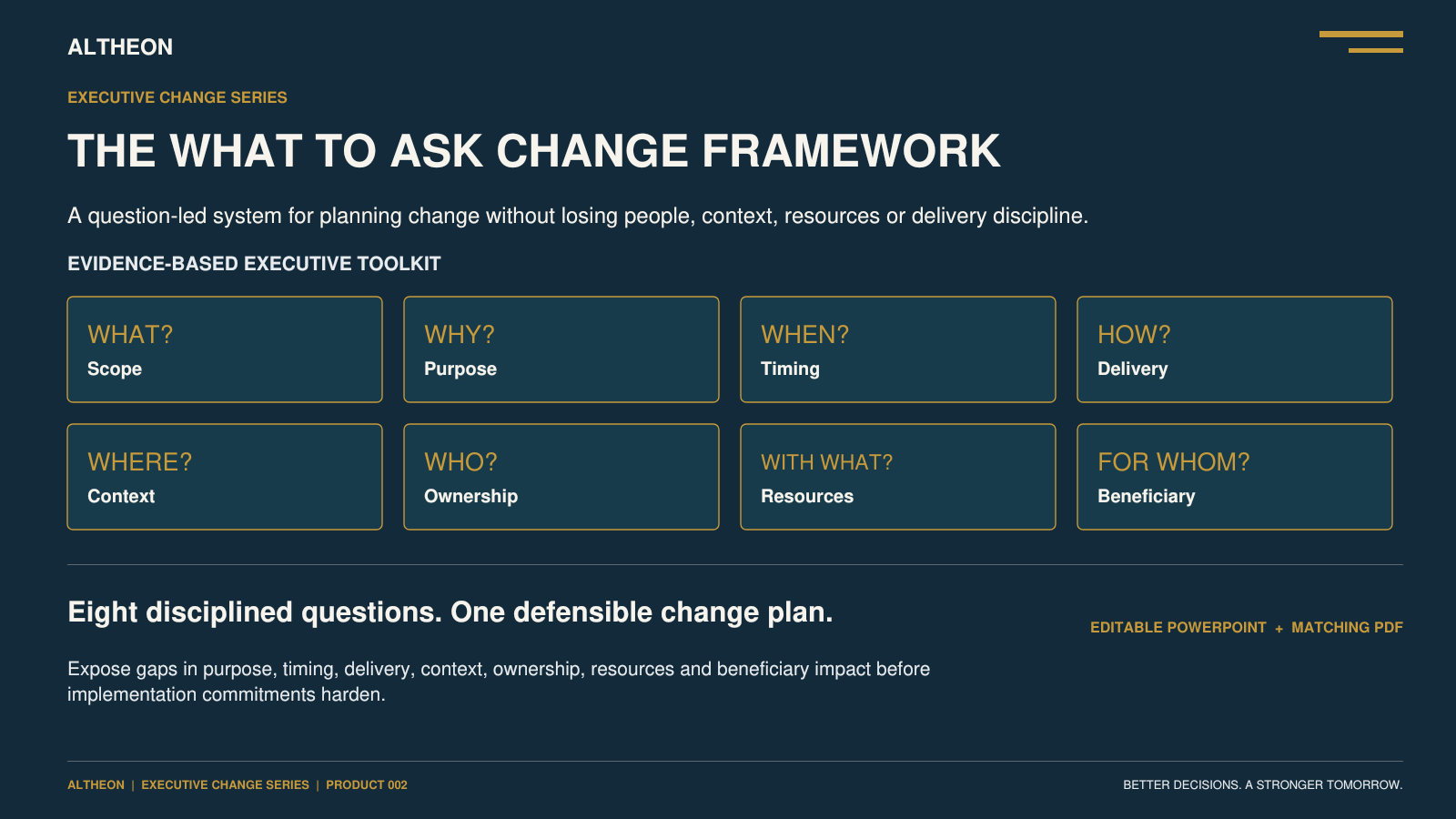This screenshot has width=1456, height=819.
Task: Open the WHO? Ownership card
Action: coord(561,477)
